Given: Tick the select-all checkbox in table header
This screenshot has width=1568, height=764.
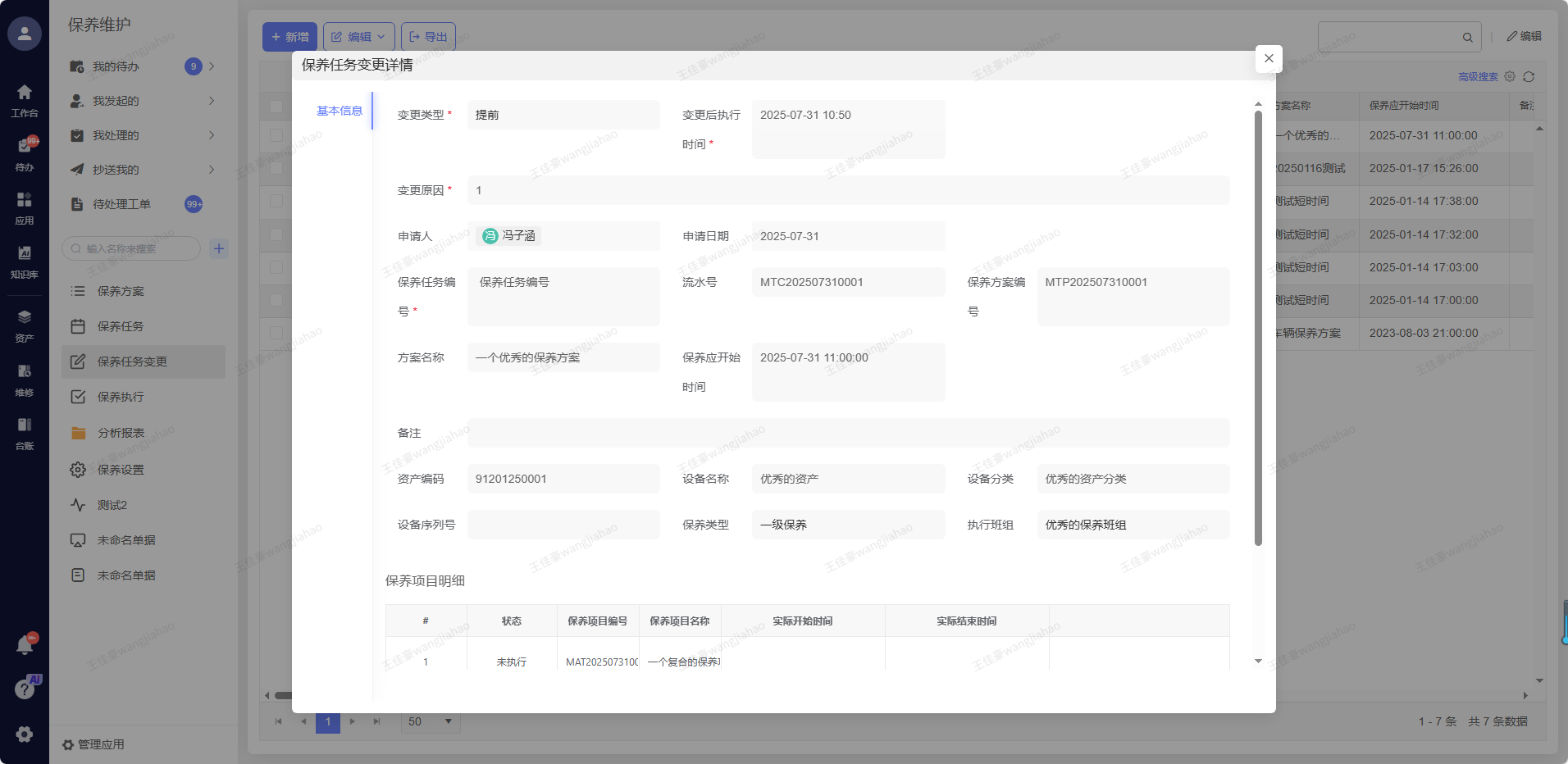Looking at the screenshot, I should tap(276, 107).
